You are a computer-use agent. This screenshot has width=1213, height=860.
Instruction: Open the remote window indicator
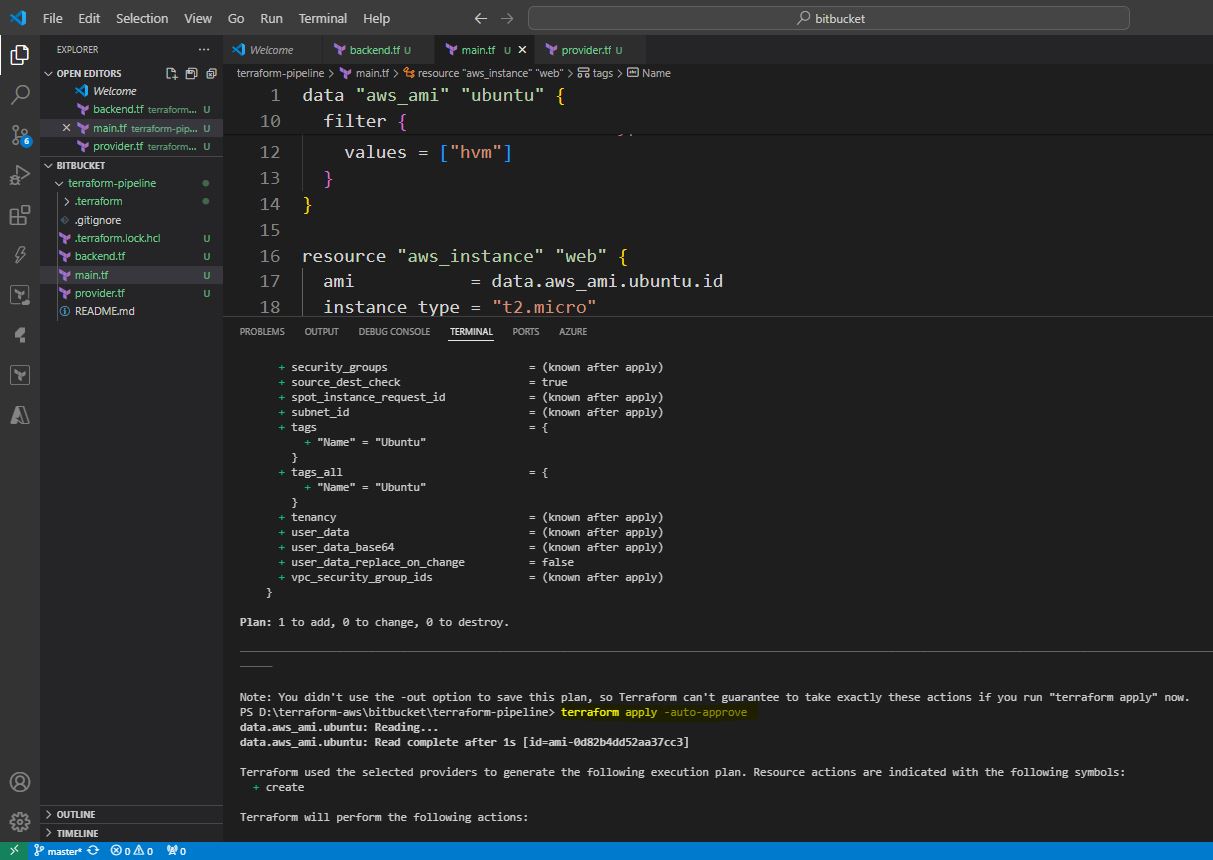pos(13,851)
